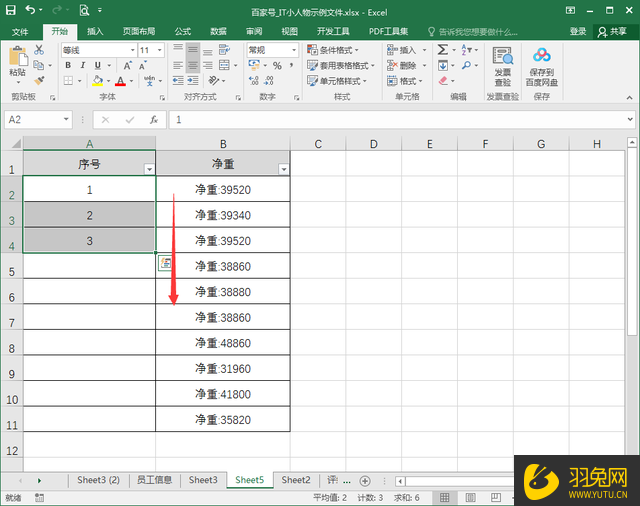Viewport: 640px width, 506px height.
Task: Click the AutoSum sigma icon
Action: click(443, 50)
